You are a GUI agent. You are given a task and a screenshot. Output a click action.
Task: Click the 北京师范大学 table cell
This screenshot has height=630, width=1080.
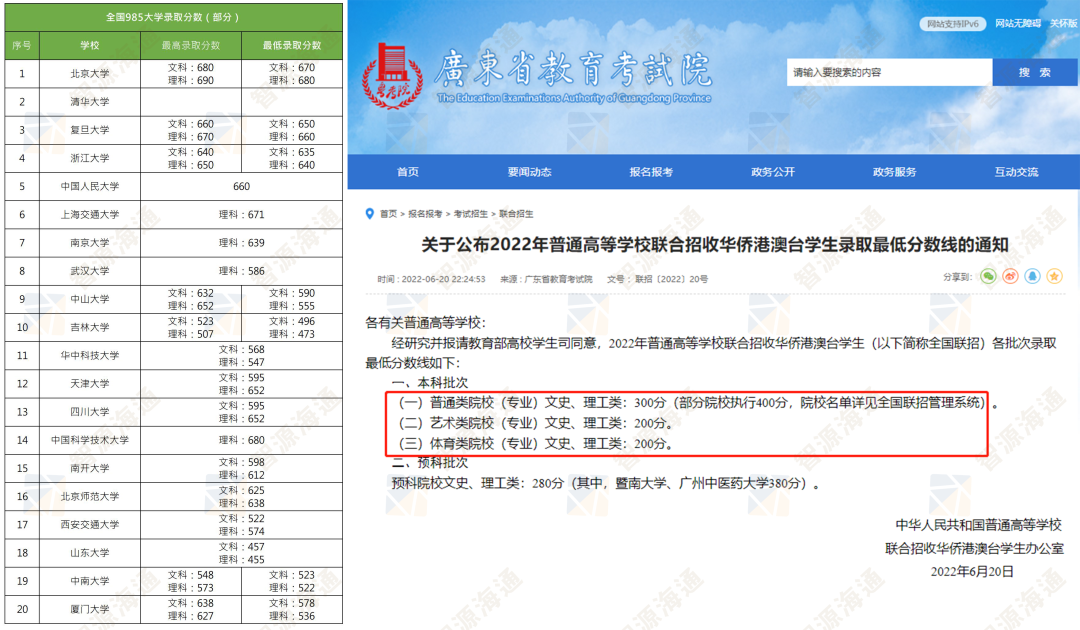(90, 496)
